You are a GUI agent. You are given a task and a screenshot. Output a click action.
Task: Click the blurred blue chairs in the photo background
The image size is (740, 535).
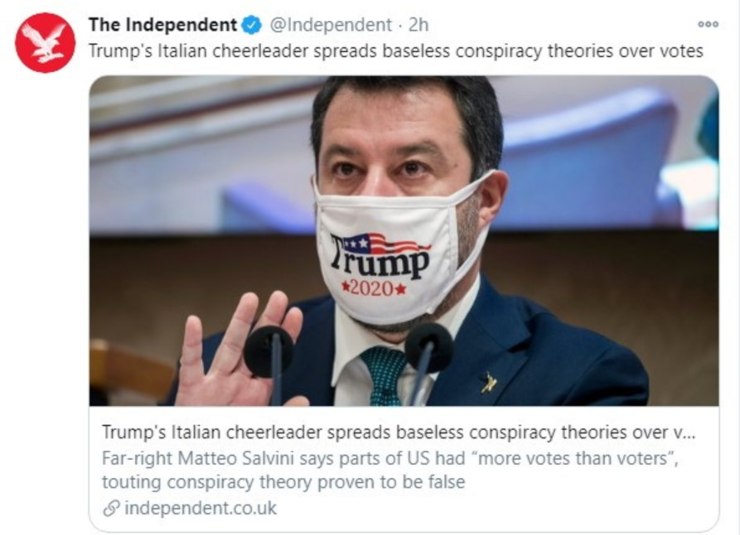pyautogui.click(x=590, y=156)
